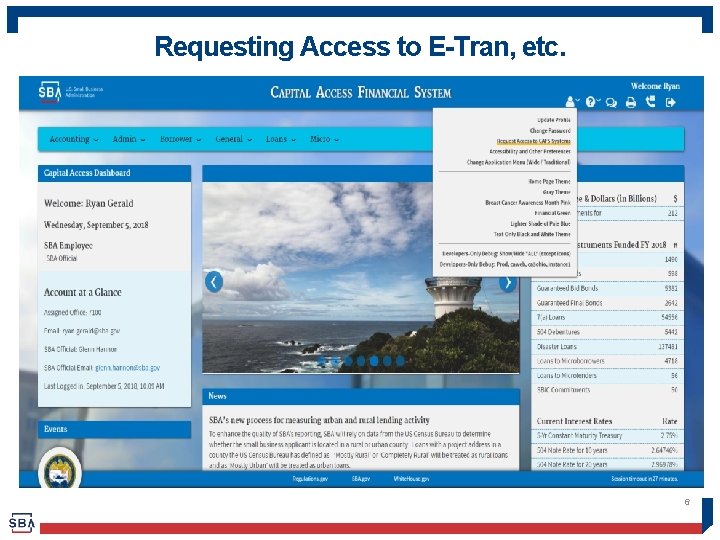Click the Events panel header
The width and height of the screenshot is (720, 540).
114,429
